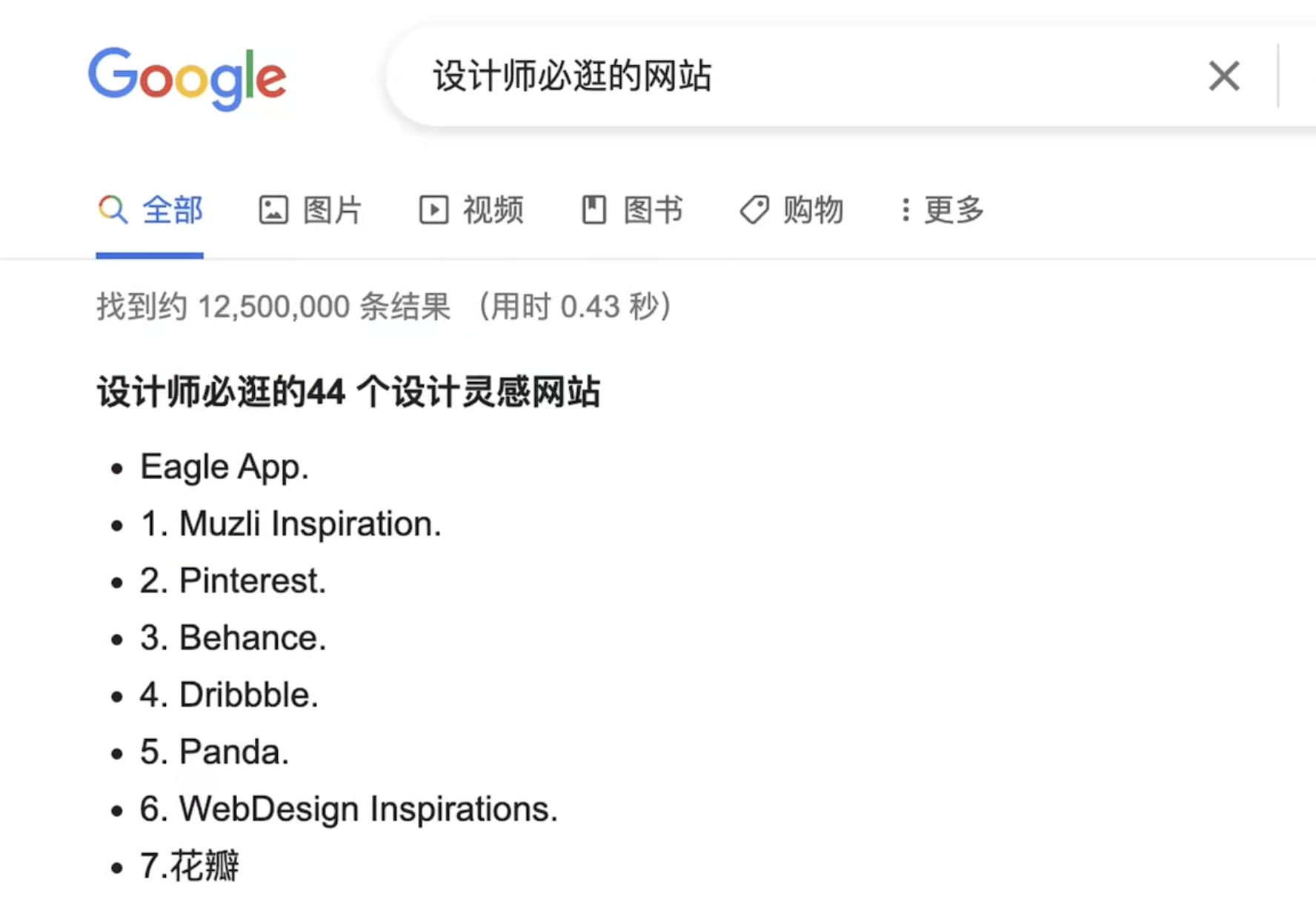Click the three-dot icon beside 更多

(x=905, y=210)
